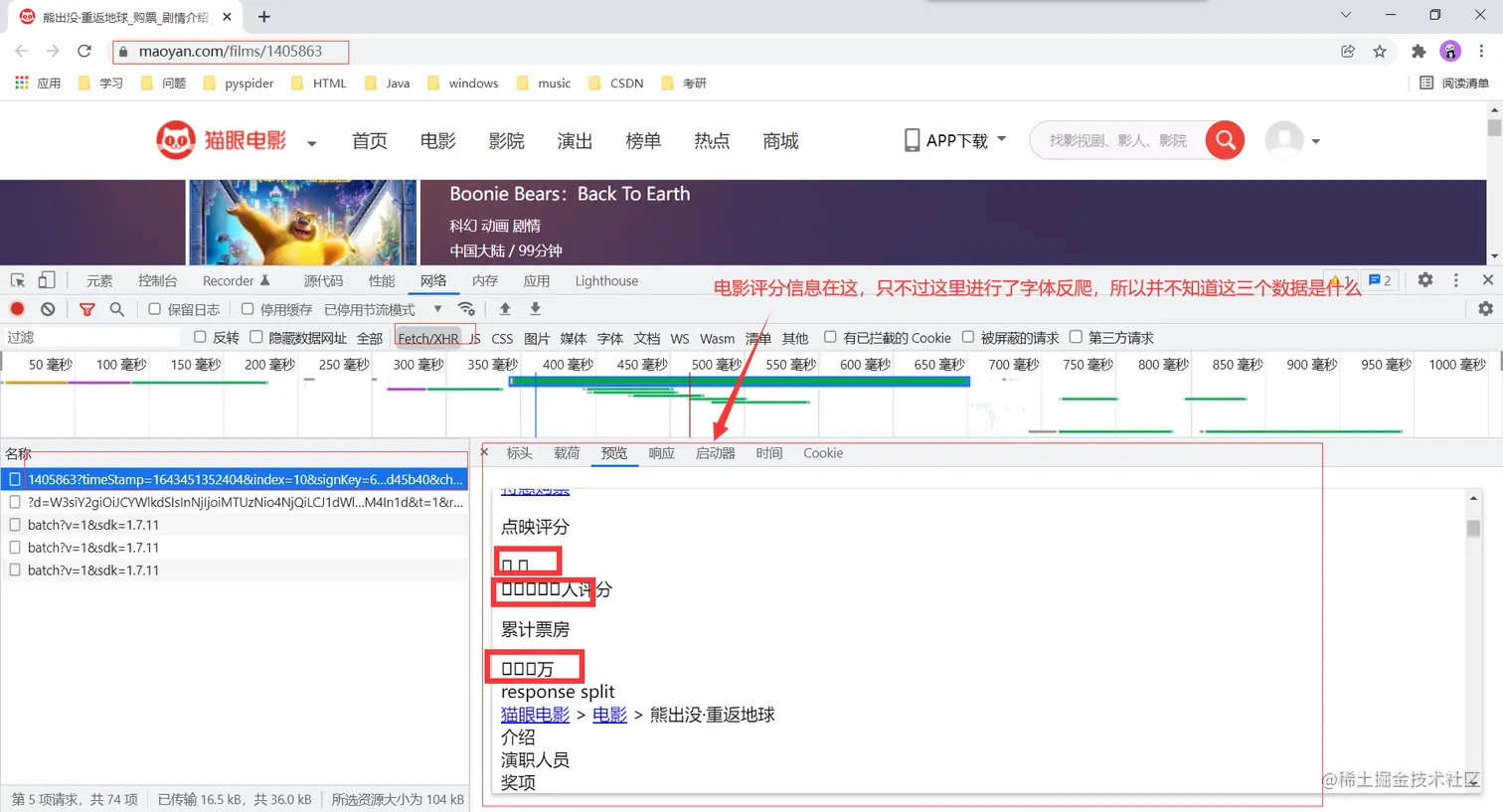Open the city selector dropdown near logo
Viewport: 1503px width, 812px height.
pyautogui.click(x=311, y=143)
